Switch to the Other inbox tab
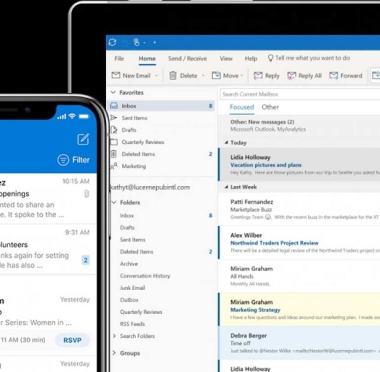The height and width of the screenshot is (372, 380). pos(270,107)
